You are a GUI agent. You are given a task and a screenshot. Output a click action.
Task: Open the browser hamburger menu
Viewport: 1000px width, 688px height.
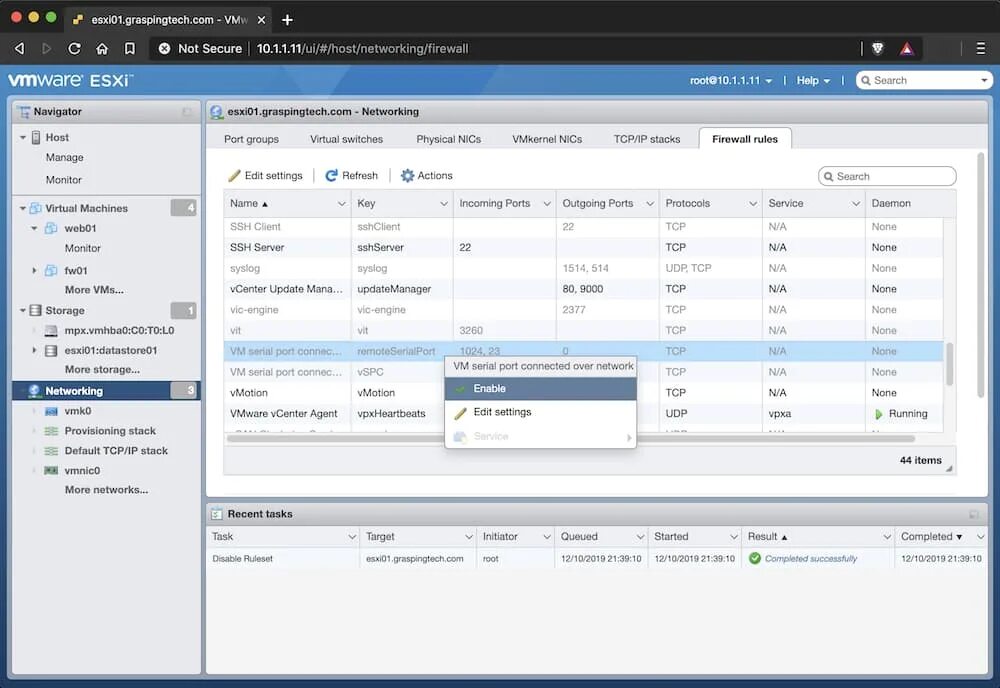coord(981,48)
